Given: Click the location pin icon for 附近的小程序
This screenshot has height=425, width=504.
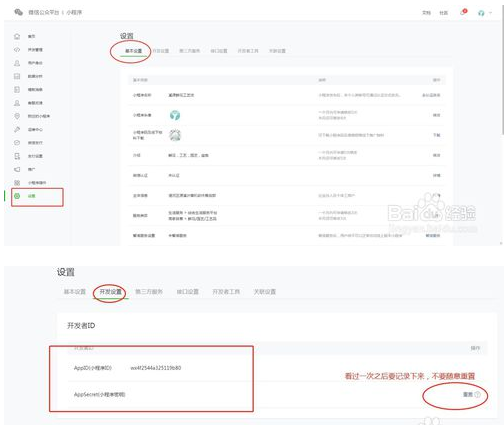Looking at the screenshot, I should pos(17,116).
